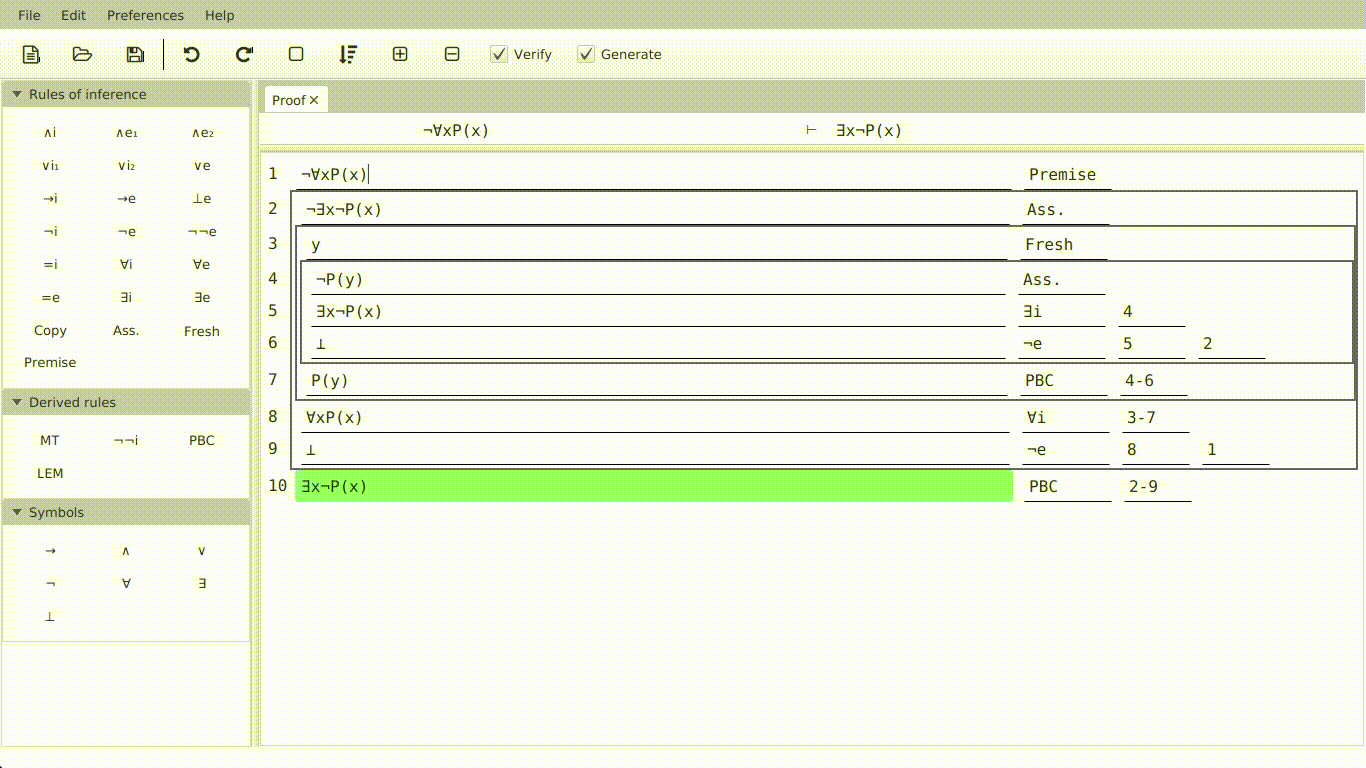Insert the disjunction ∨ symbol
Viewport: 1366px width, 768px height.
point(202,551)
